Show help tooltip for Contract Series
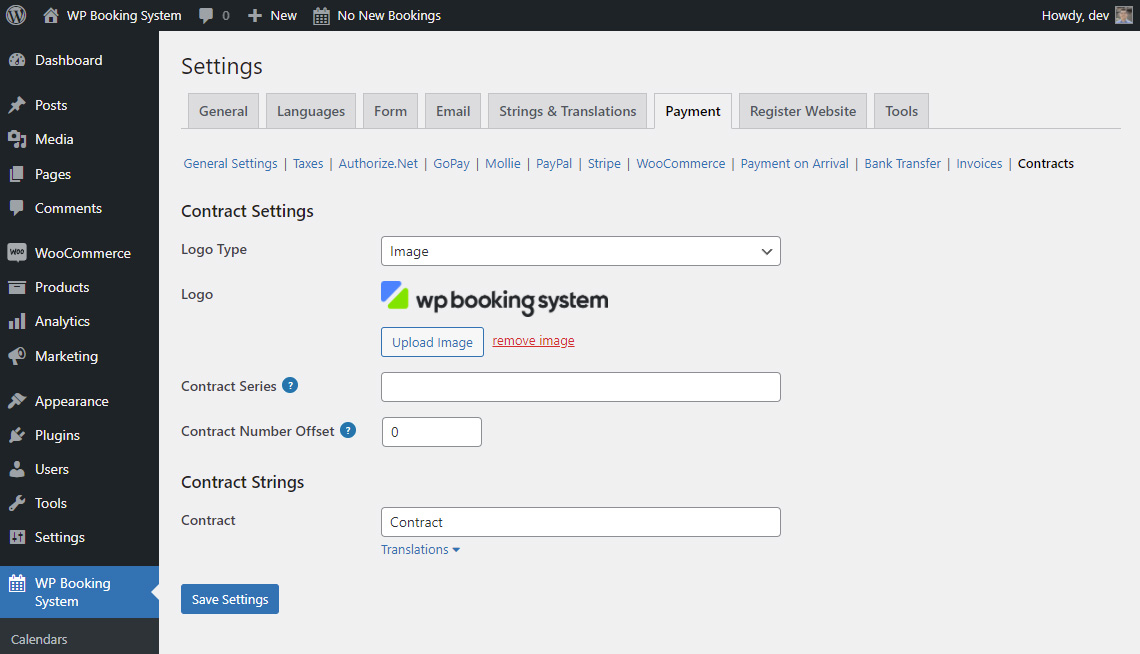The height and width of the screenshot is (654, 1140). click(290, 385)
